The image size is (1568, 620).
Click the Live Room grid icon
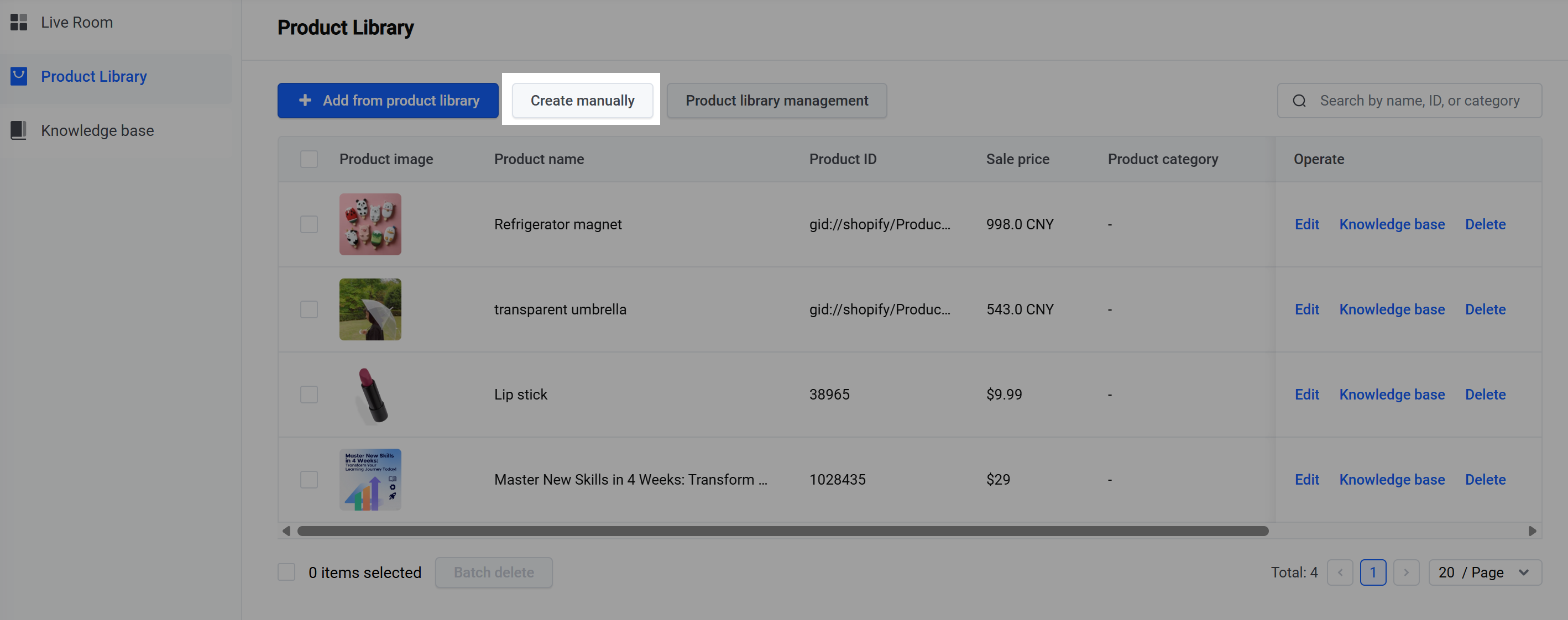click(x=19, y=23)
